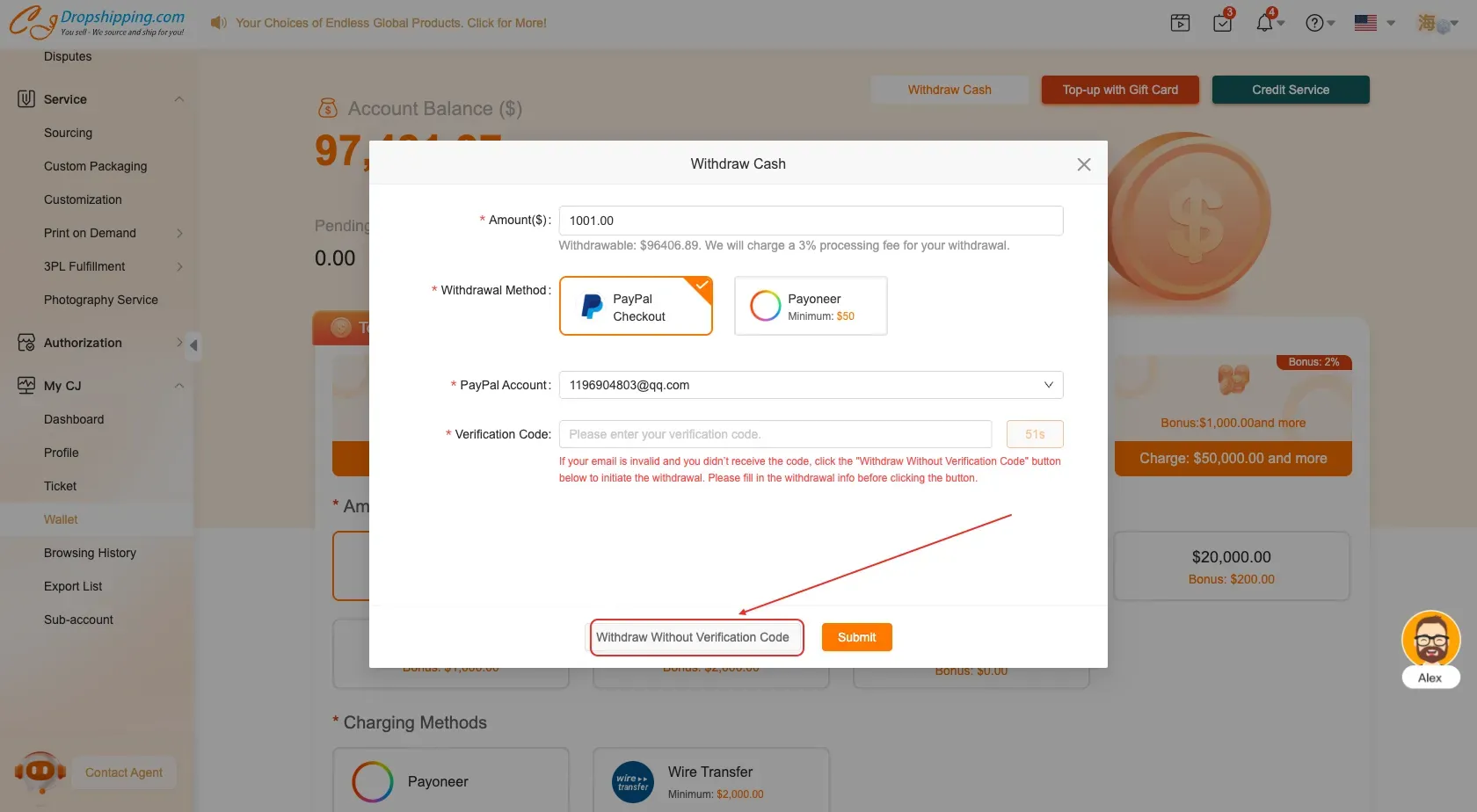Screen dimensions: 1477x812
Task: Go to Dashboard in My CJ
Action: click(74, 419)
